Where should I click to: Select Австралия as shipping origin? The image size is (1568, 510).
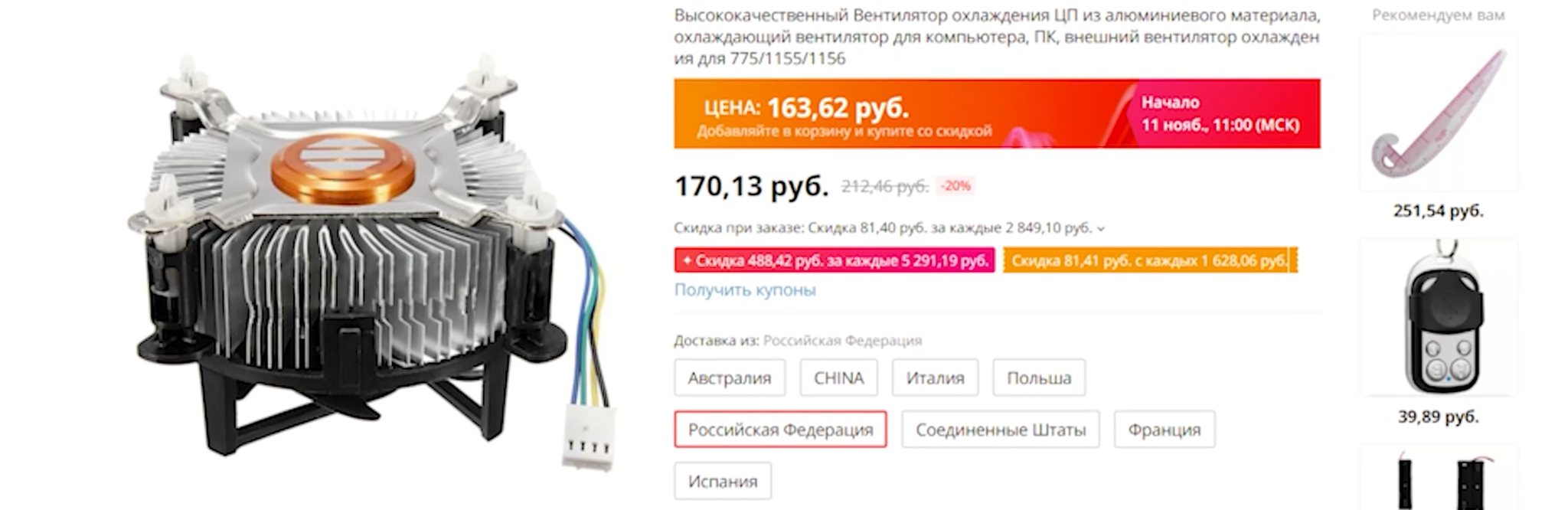(729, 378)
